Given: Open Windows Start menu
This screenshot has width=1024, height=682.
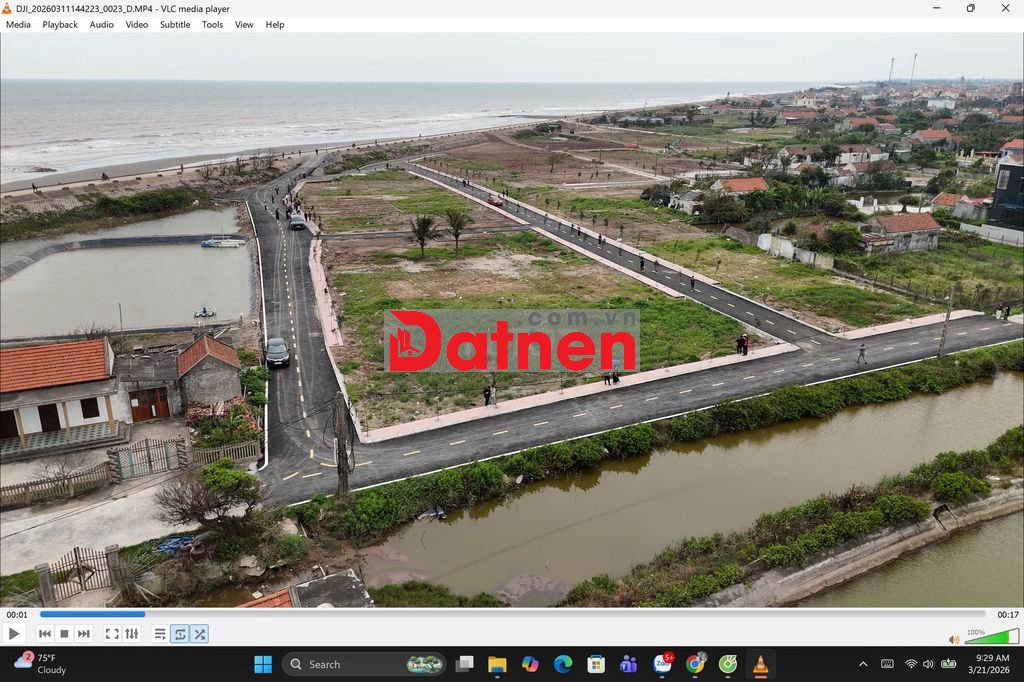Looking at the screenshot, I should pyautogui.click(x=262, y=663).
